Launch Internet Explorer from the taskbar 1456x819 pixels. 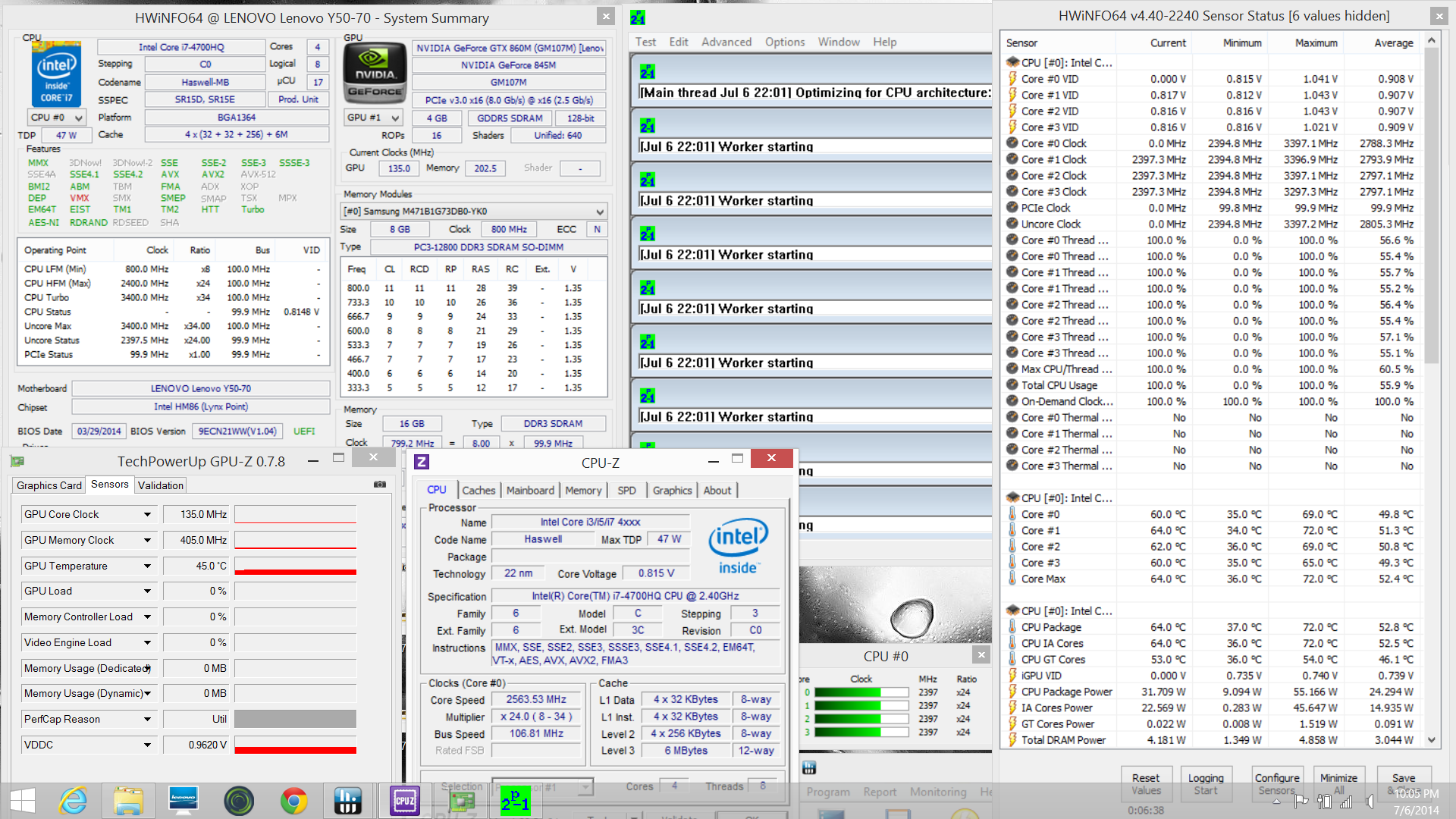(74, 801)
